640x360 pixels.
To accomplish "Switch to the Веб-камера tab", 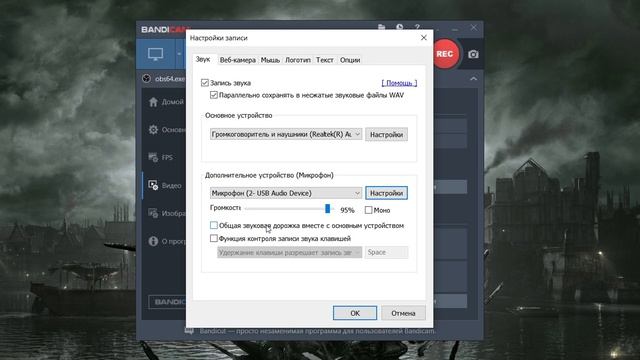I will (x=238, y=60).
